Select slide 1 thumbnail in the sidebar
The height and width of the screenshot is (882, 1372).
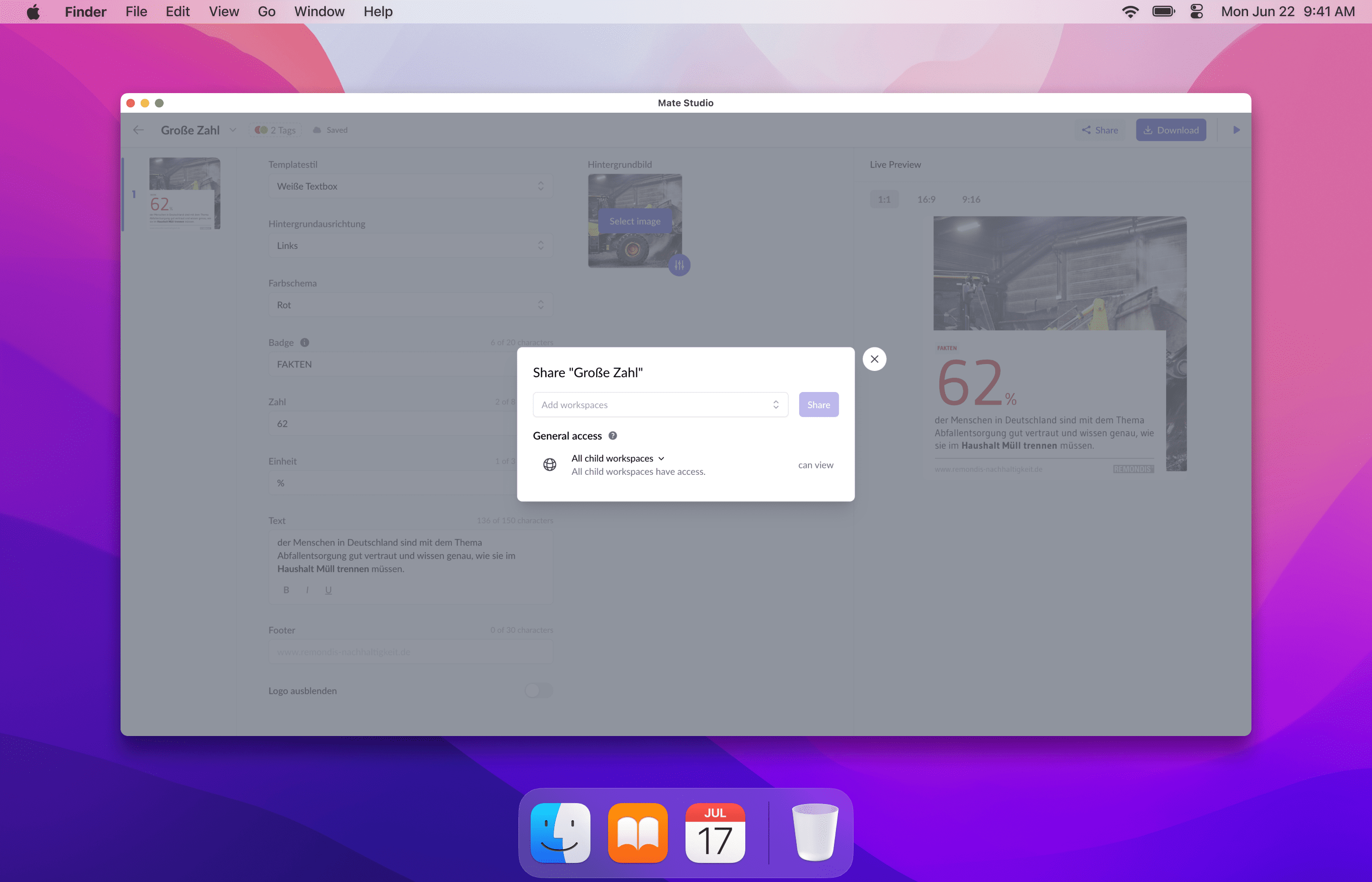(x=185, y=194)
